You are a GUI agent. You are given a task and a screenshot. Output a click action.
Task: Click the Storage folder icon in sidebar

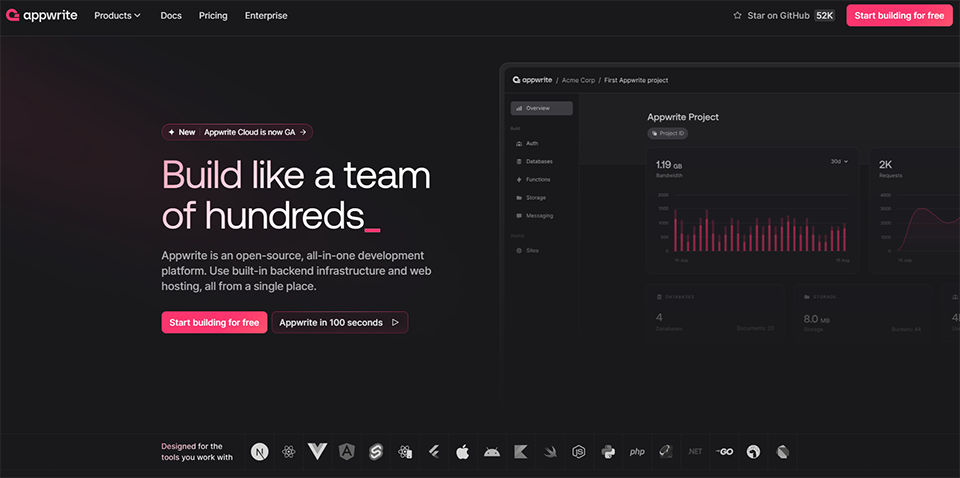point(519,198)
